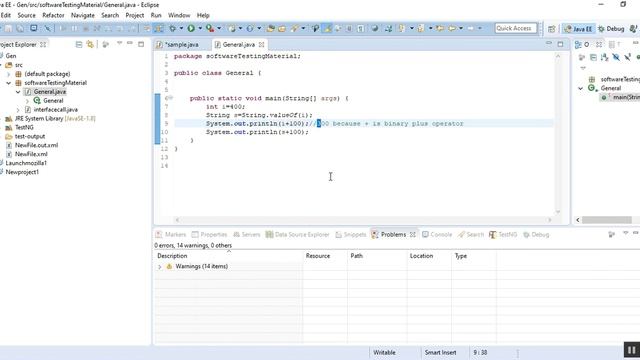Open the TestNG view tab
This screenshot has width=640, height=360.
503,235
